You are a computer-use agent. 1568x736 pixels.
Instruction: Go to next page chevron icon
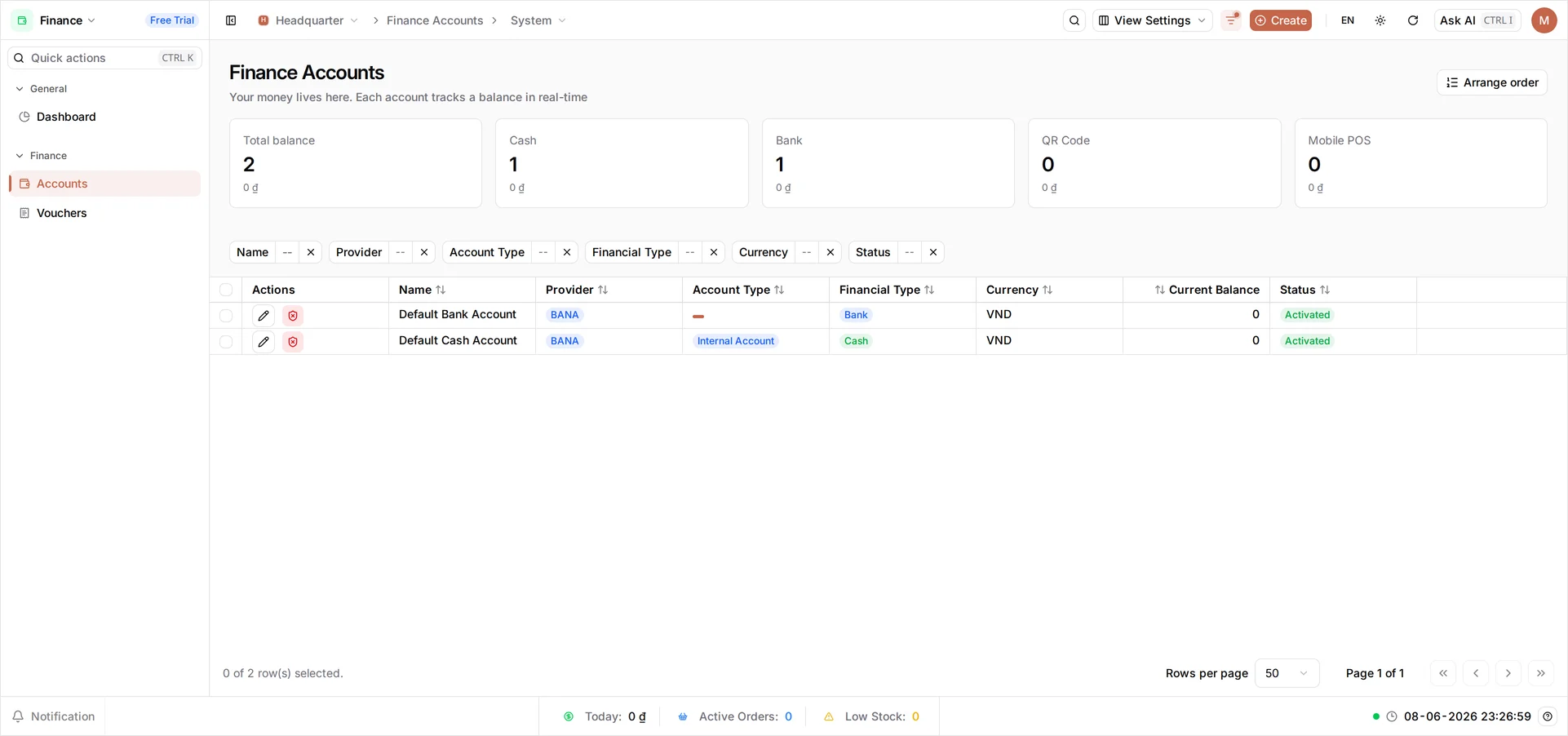point(1508,673)
